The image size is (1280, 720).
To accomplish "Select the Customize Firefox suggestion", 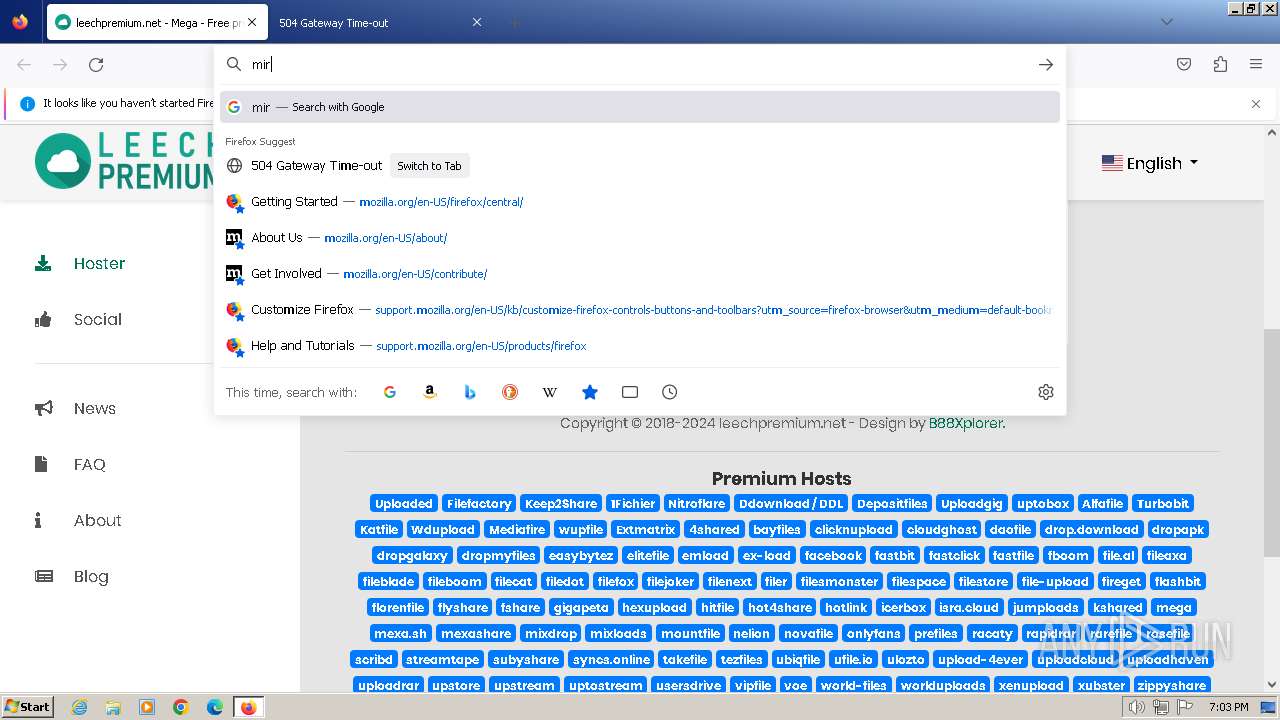I will [640, 310].
